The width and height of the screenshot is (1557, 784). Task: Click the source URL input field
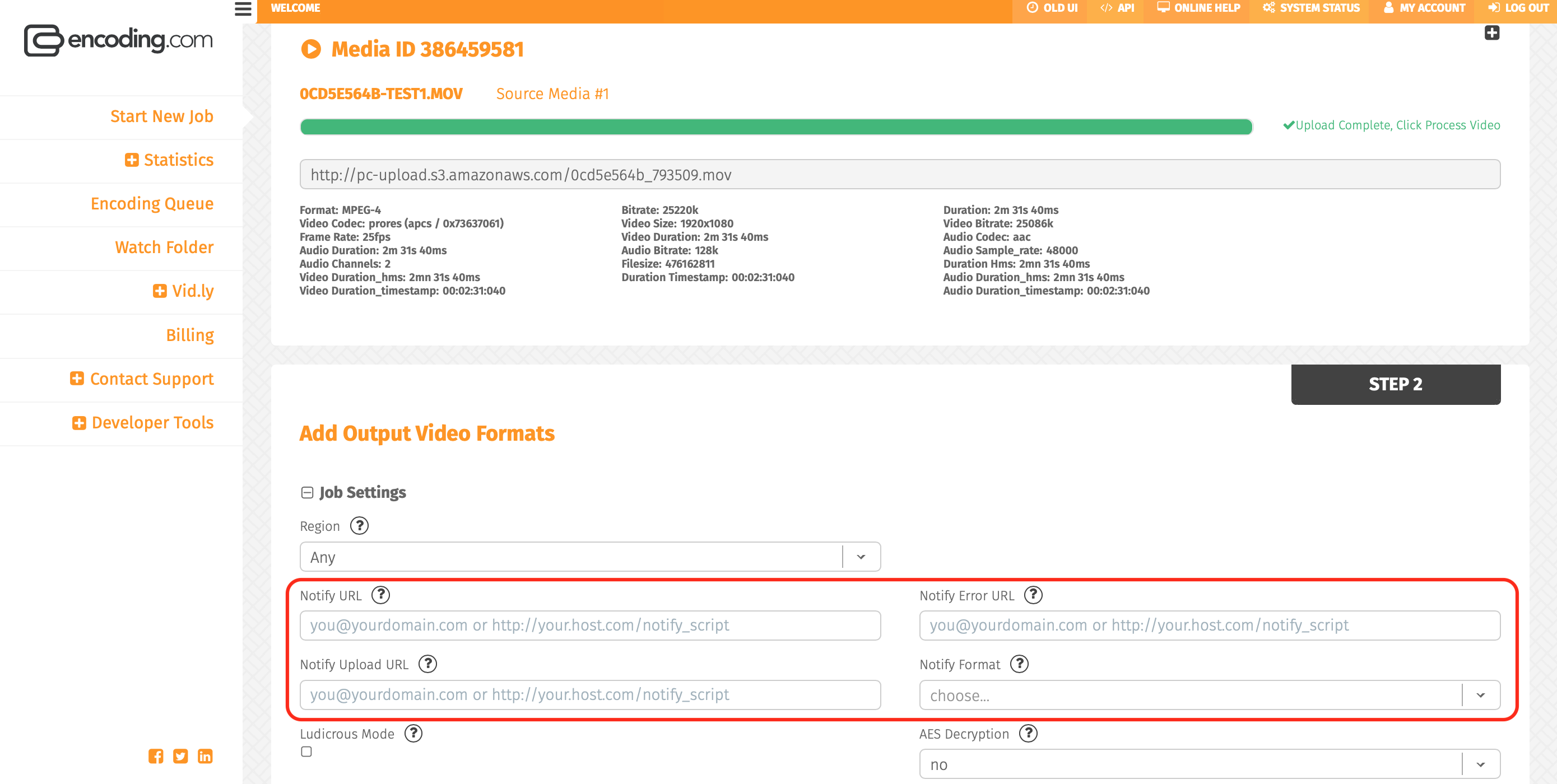click(900, 175)
